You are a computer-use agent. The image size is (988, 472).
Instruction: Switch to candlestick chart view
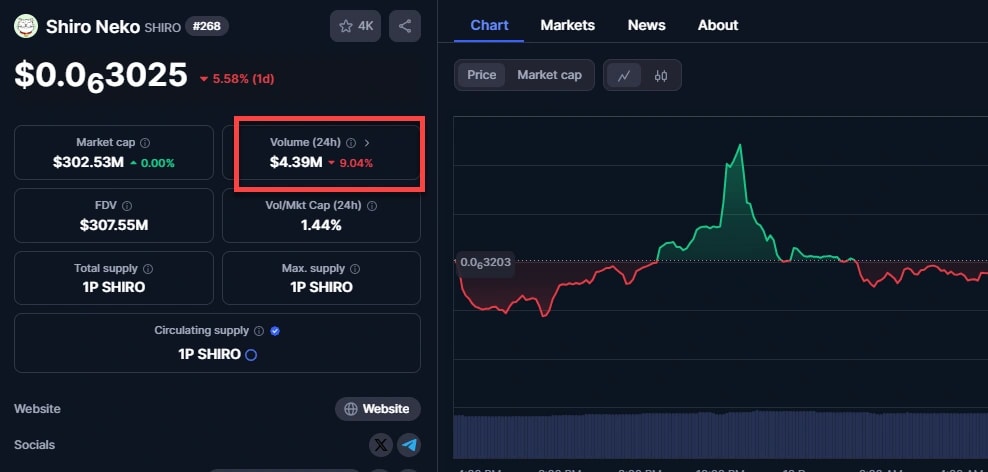point(661,75)
